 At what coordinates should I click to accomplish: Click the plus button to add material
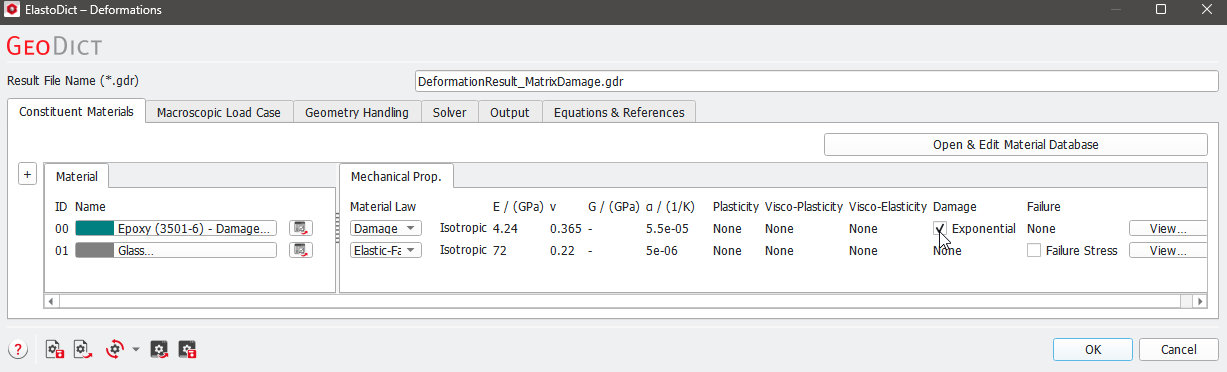click(28, 174)
